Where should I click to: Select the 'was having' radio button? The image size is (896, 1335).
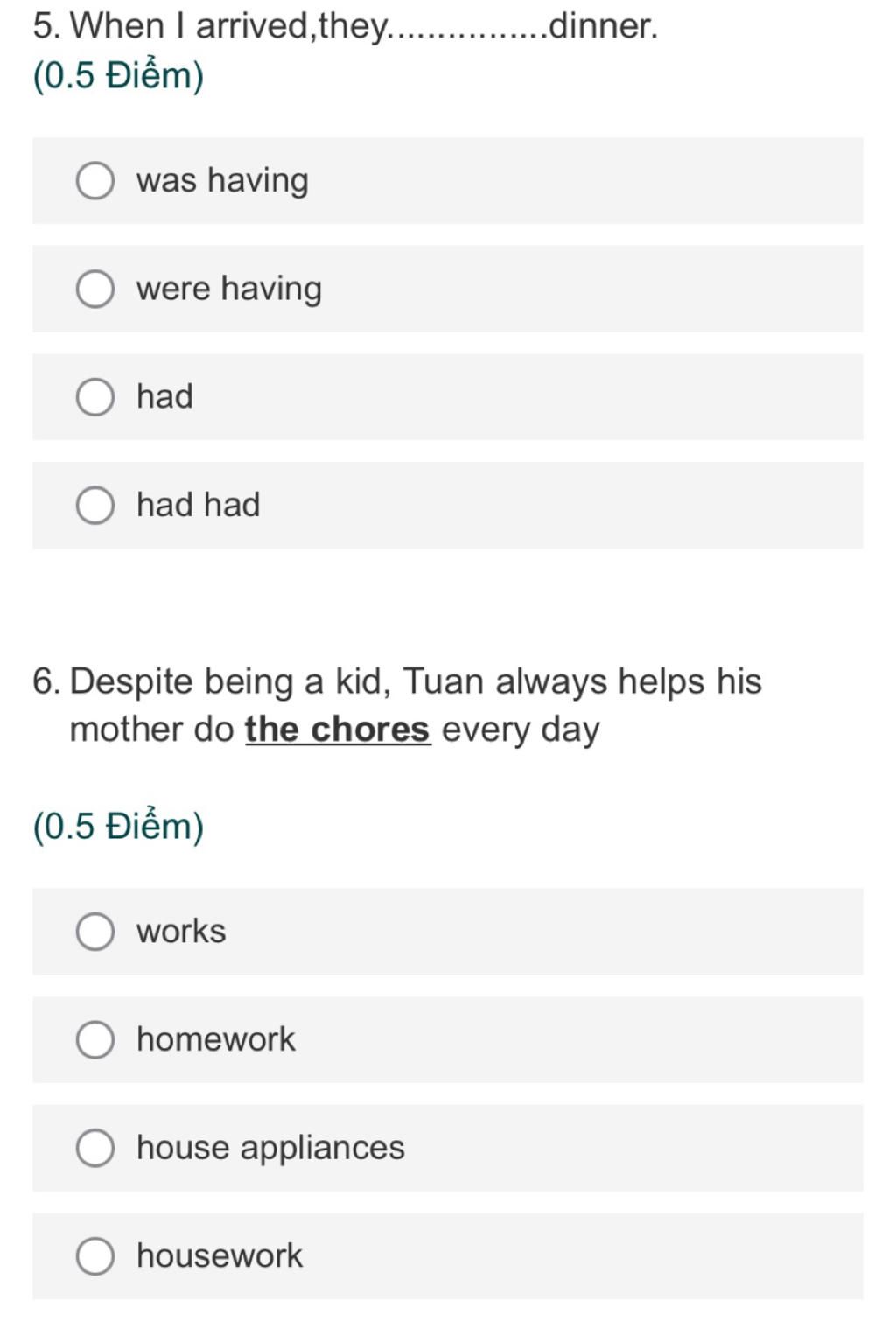pyautogui.click(x=95, y=181)
